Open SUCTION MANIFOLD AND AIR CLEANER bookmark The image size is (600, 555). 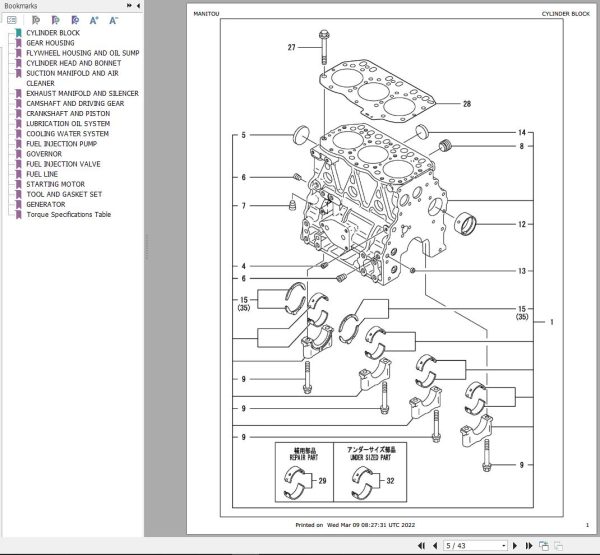(x=72, y=78)
